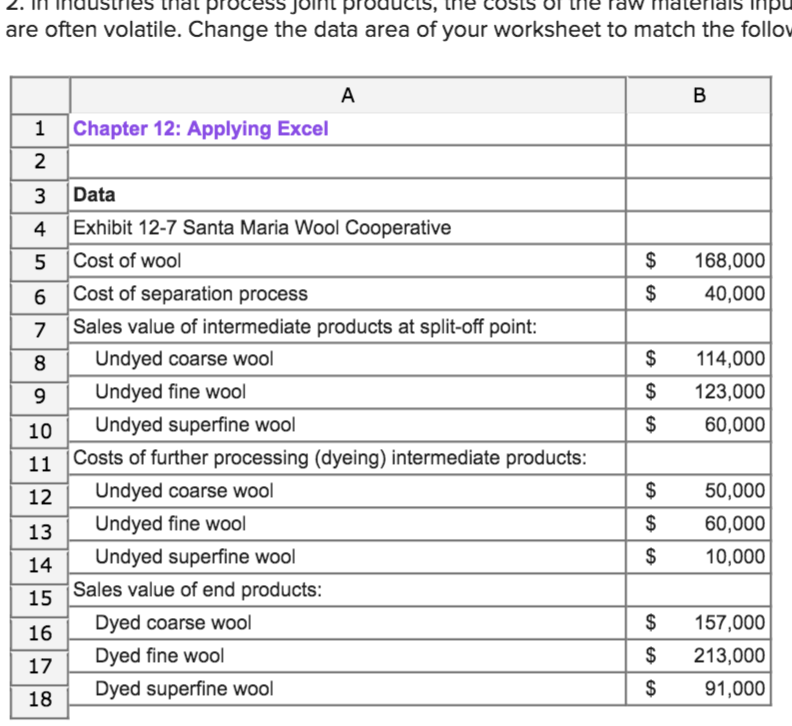Click the "Dyed fine wool" cell
The width and height of the screenshot is (792, 726).
pos(348,656)
